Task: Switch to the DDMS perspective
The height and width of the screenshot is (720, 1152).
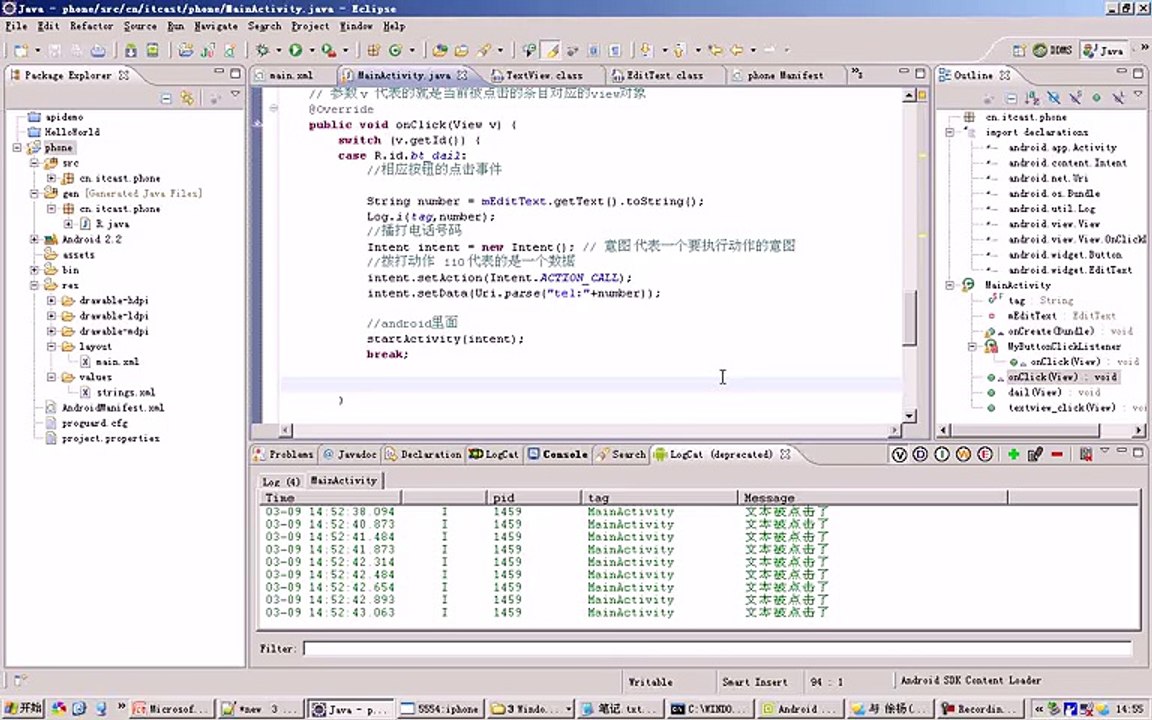Action: 1053,50
